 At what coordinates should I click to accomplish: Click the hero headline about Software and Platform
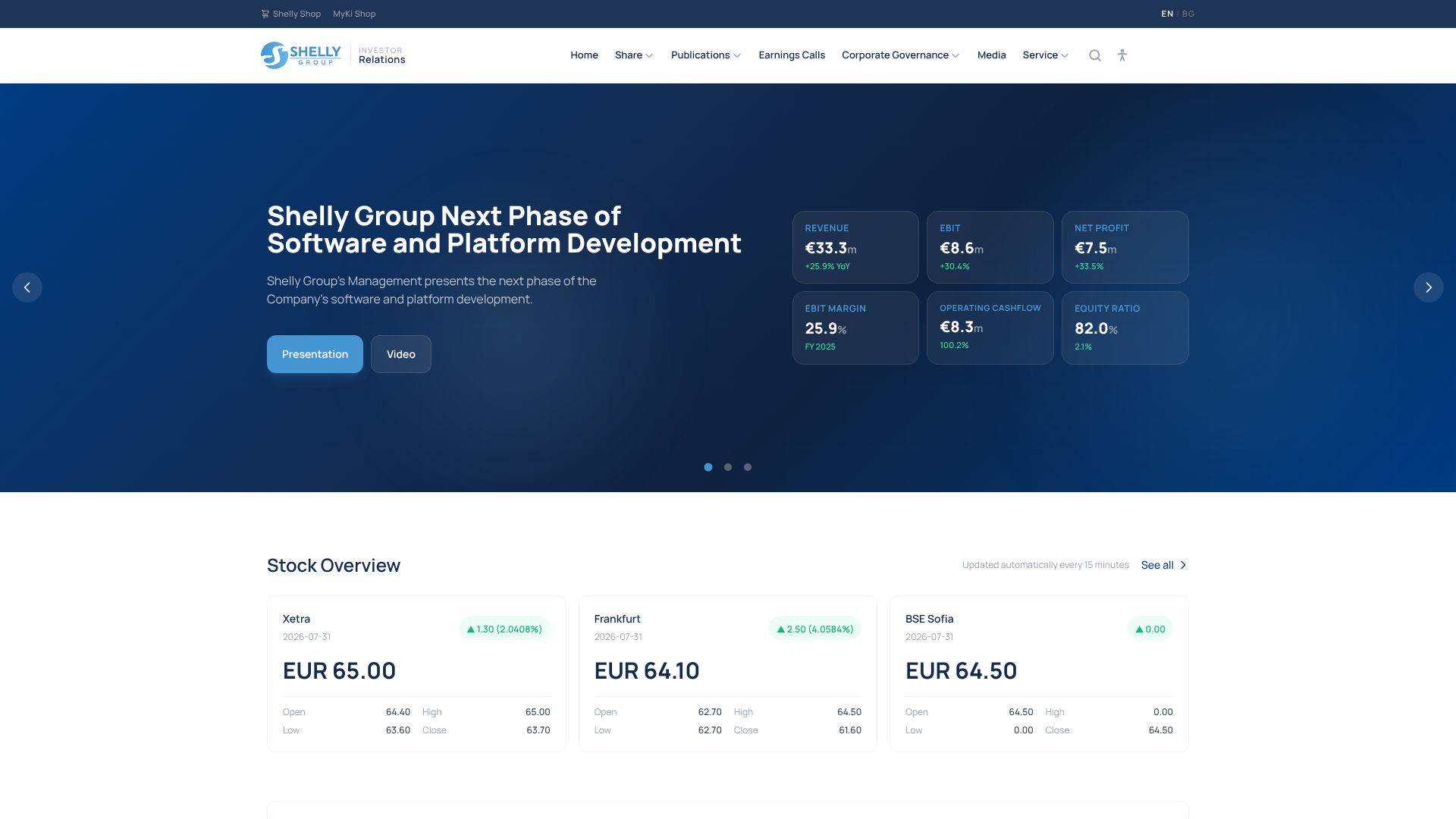[504, 230]
